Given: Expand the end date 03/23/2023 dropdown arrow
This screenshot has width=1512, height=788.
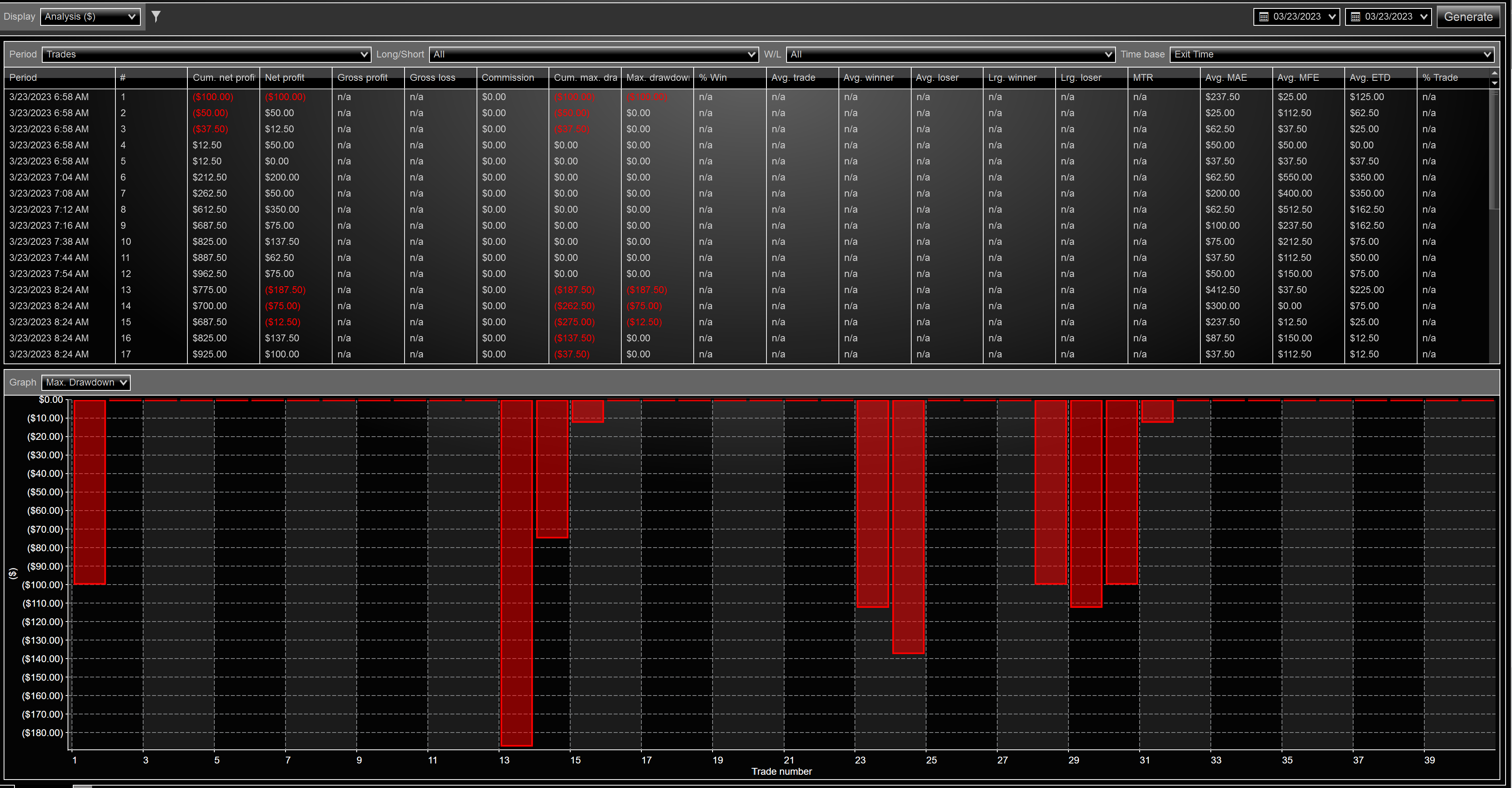Looking at the screenshot, I should 1424,17.
